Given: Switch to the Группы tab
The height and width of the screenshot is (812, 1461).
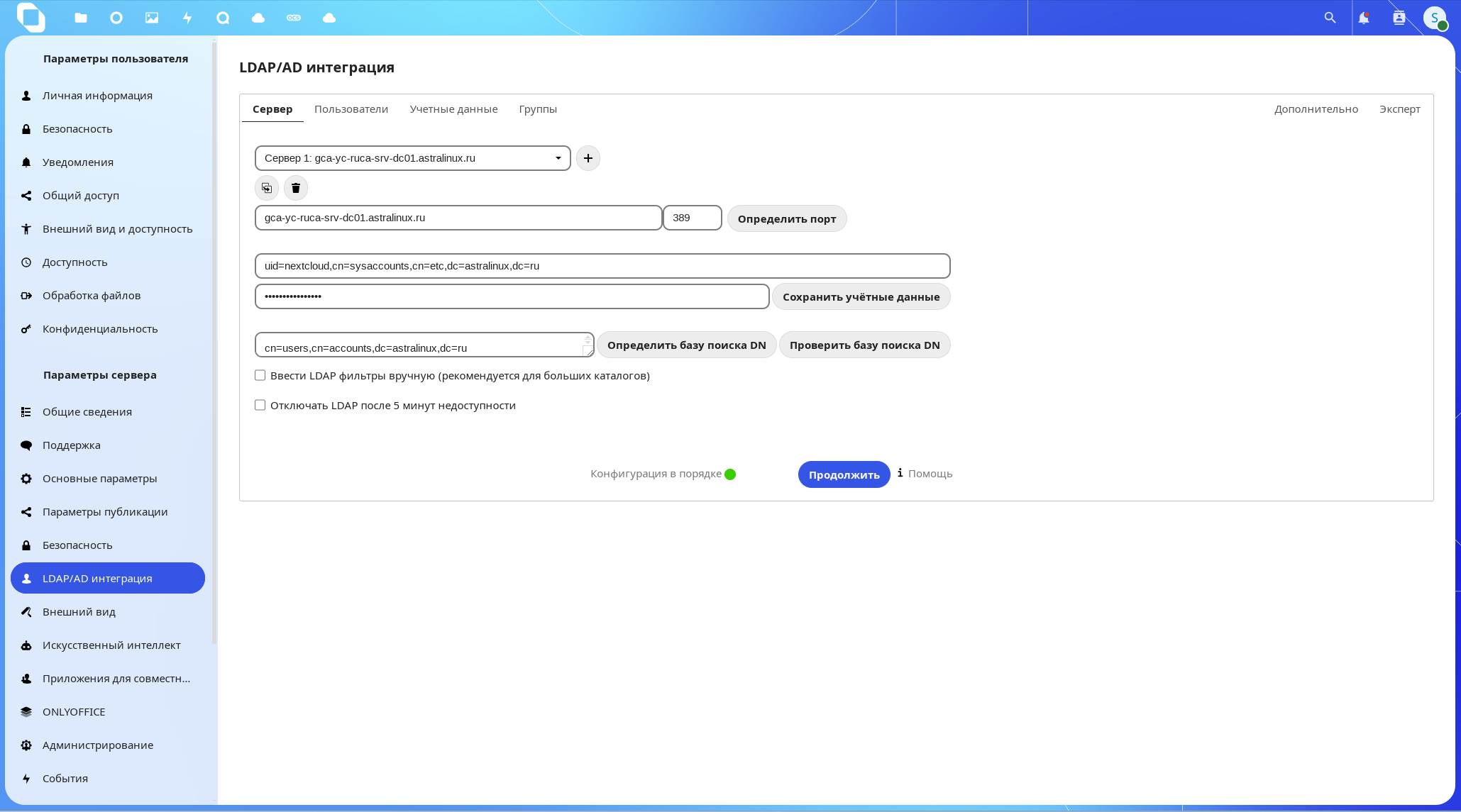Looking at the screenshot, I should click(538, 109).
